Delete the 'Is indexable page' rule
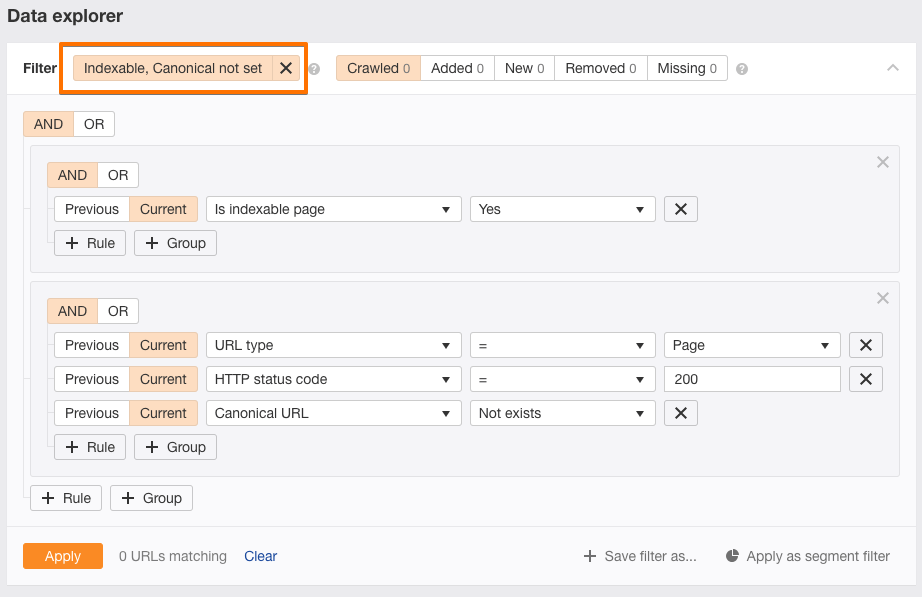 click(681, 209)
